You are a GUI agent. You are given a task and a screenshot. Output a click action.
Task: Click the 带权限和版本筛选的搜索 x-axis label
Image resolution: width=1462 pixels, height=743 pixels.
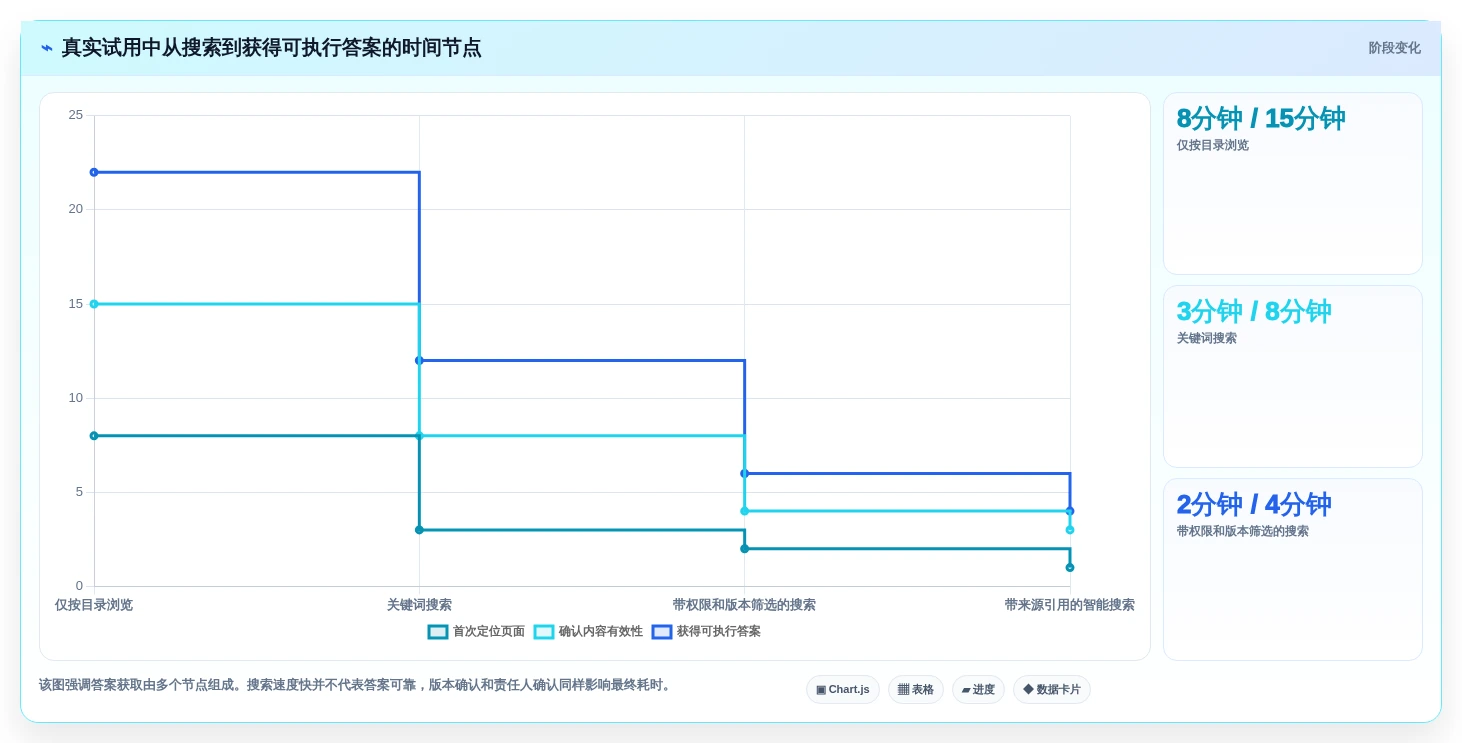(x=744, y=605)
